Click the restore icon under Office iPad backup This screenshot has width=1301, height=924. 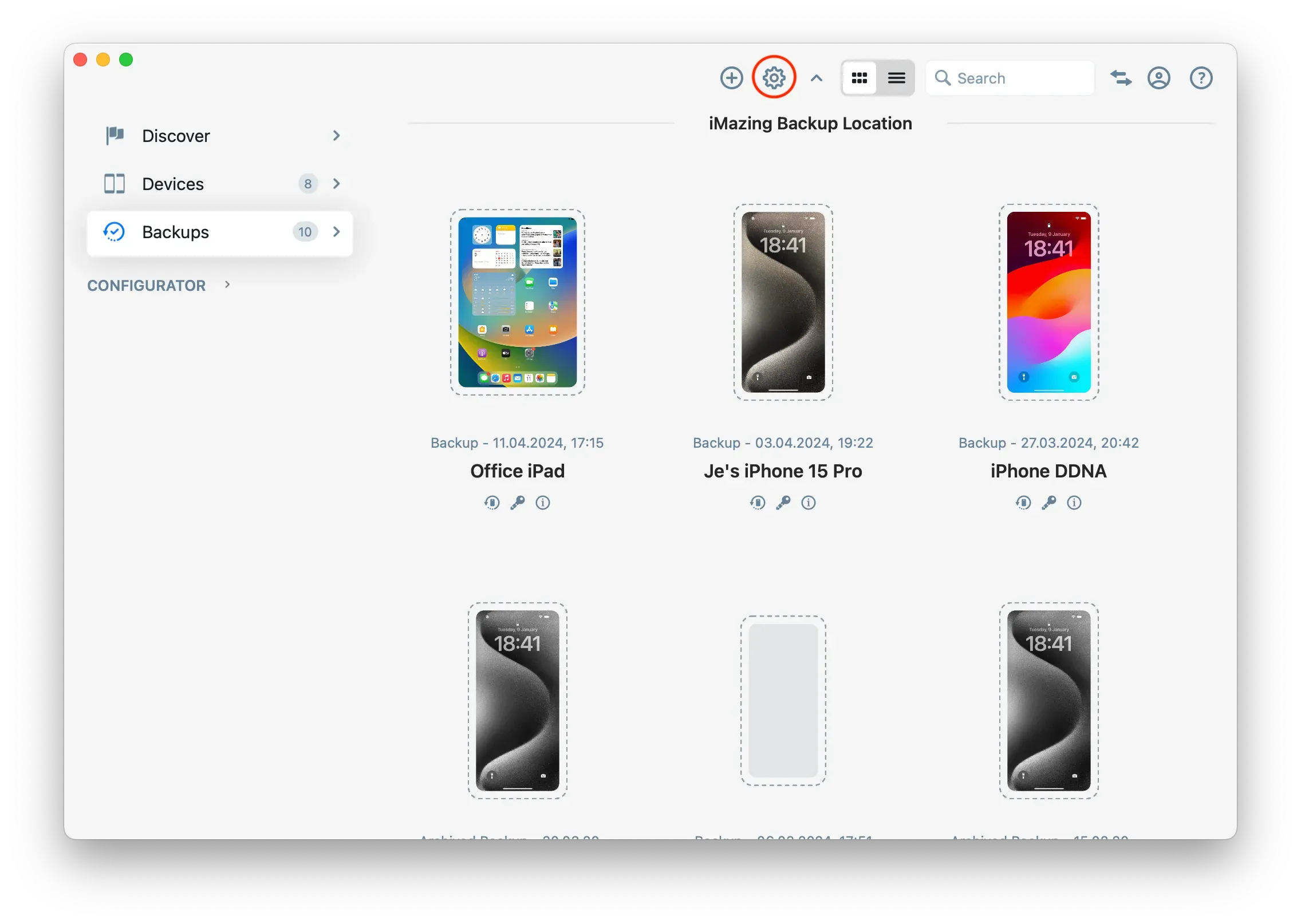pyautogui.click(x=492, y=503)
